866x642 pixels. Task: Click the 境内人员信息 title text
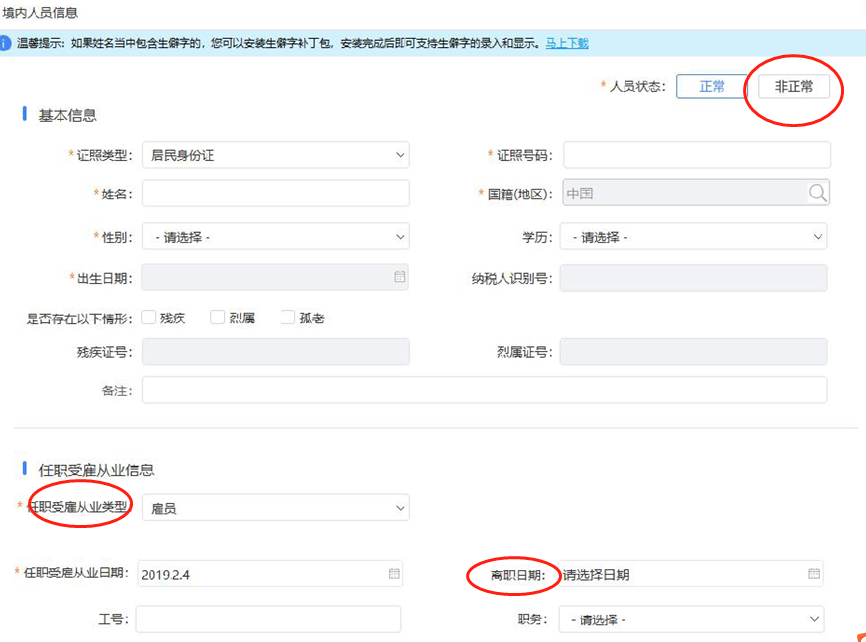click(x=40, y=13)
